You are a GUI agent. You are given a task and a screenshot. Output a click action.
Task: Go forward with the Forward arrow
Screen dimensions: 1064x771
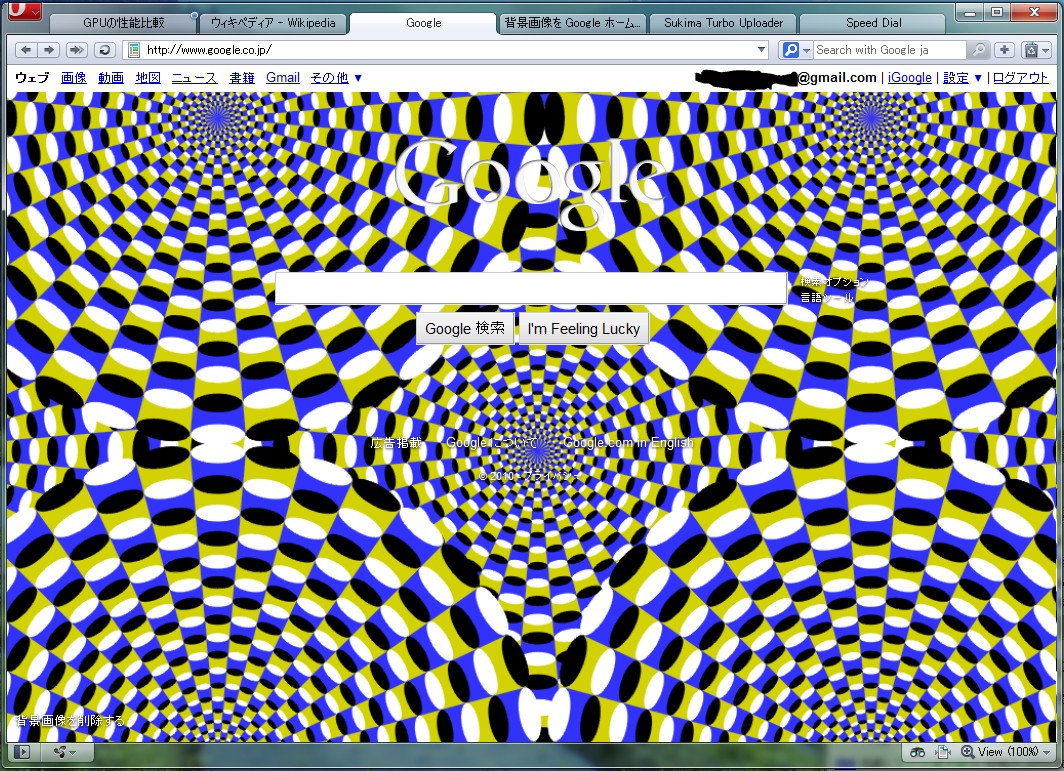tap(49, 50)
